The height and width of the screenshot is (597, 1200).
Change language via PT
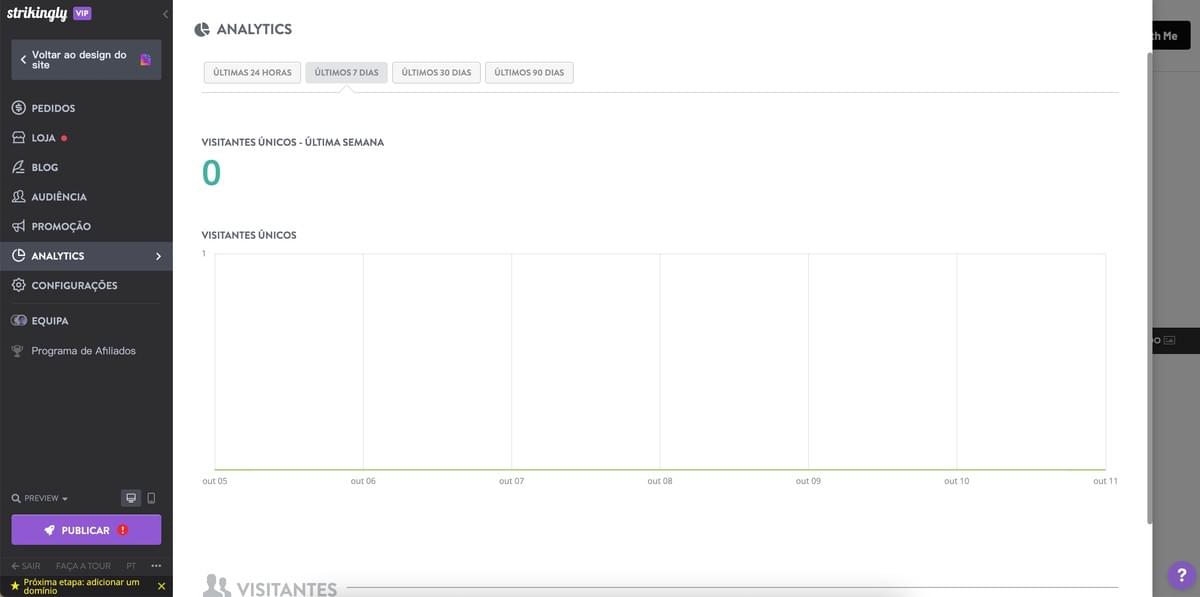(x=131, y=566)
